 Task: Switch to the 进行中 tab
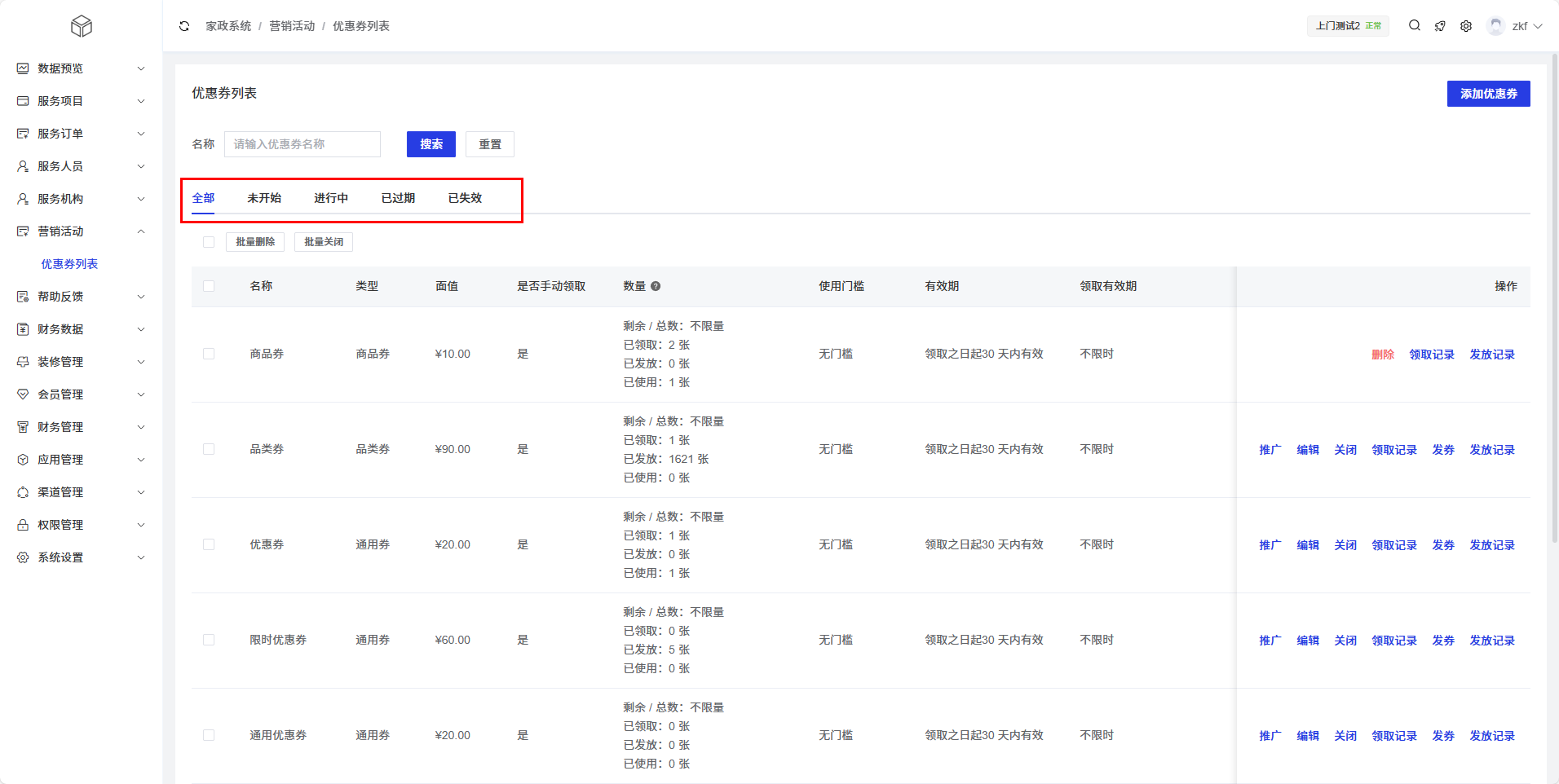point(331,198)
